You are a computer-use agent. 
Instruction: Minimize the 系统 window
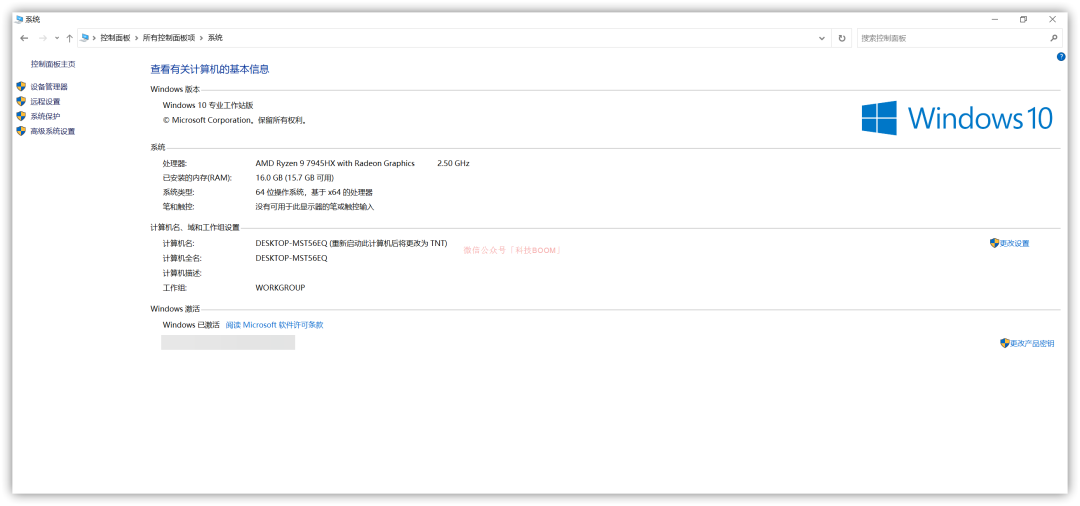tap(995, 19)
